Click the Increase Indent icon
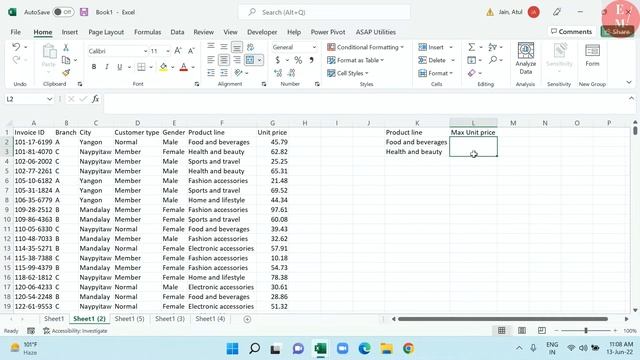640x360 pixels. tap(224, 73)
